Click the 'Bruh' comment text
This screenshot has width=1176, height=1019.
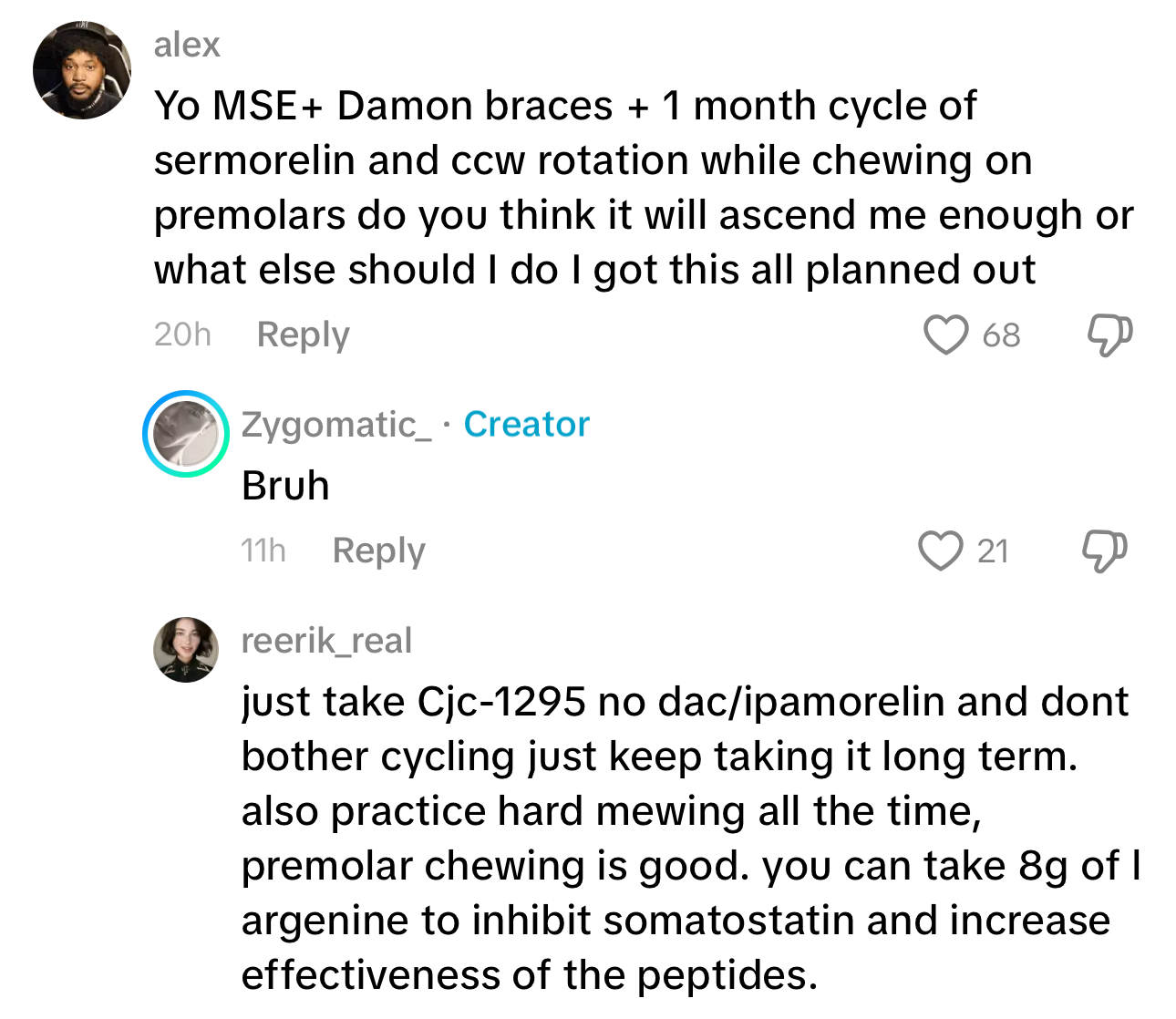click(285, 486)
